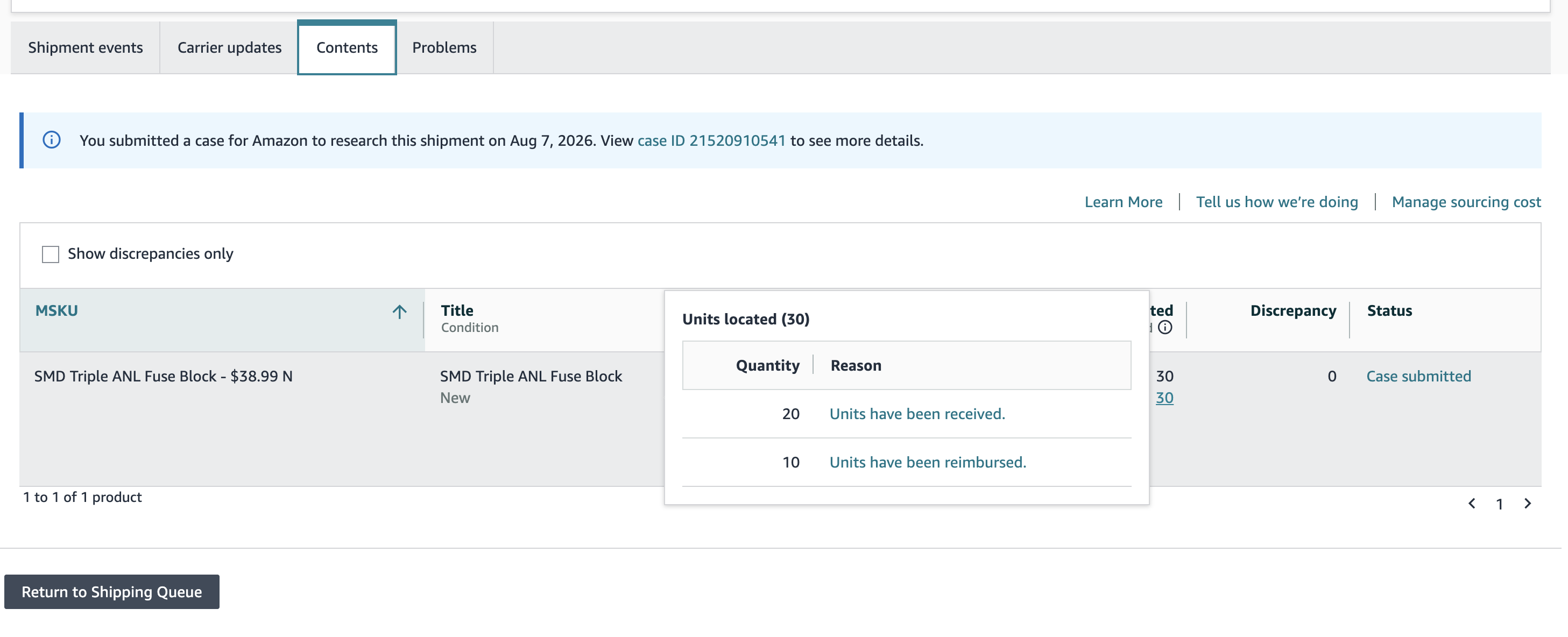Open the underlined 30 units located link
The width and height of the screenshot is (1568, 637).
1164,398
